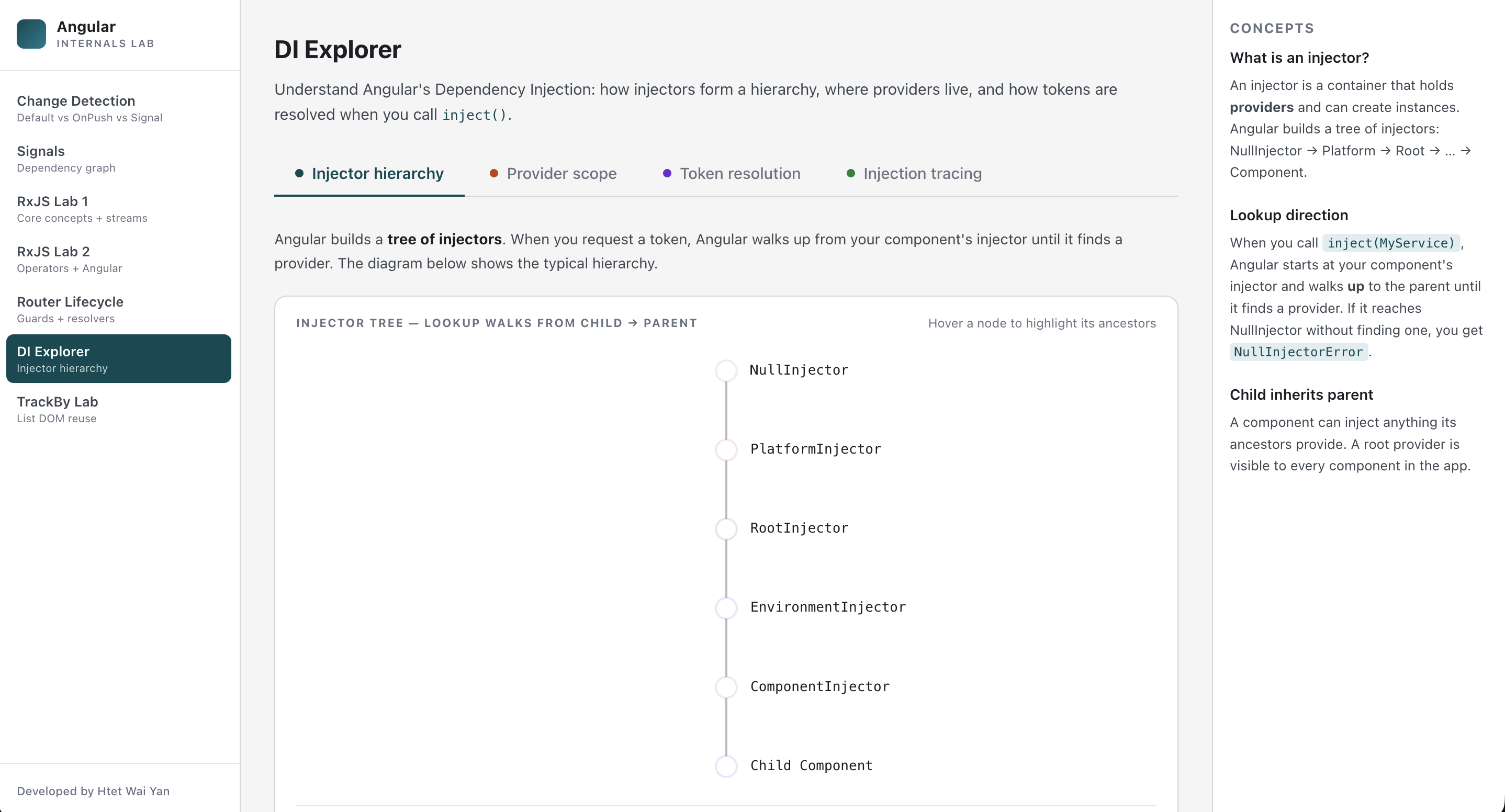Click the EnvironmentInjector label in the tree

click(828, 607)
